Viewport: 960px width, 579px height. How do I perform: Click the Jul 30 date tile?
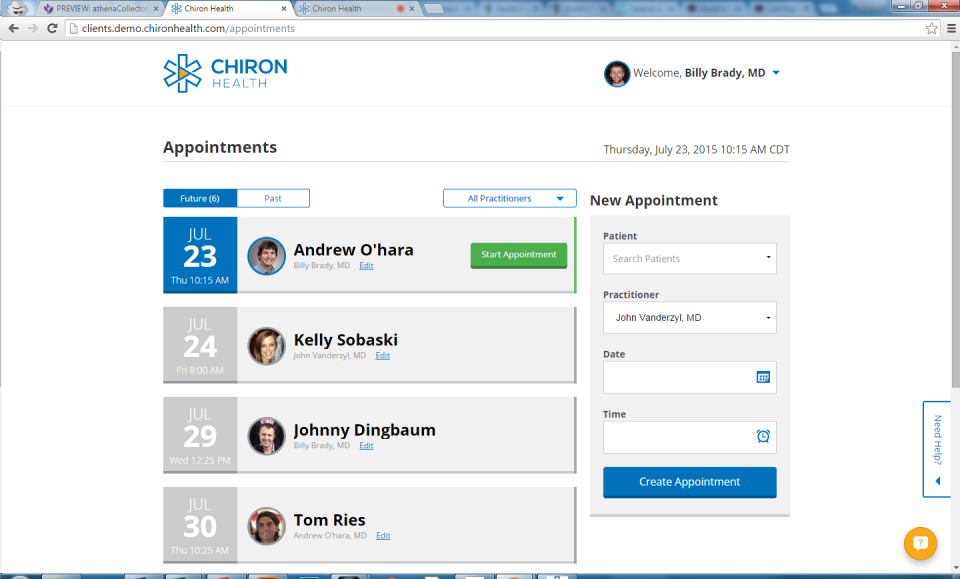coord(200,525)
